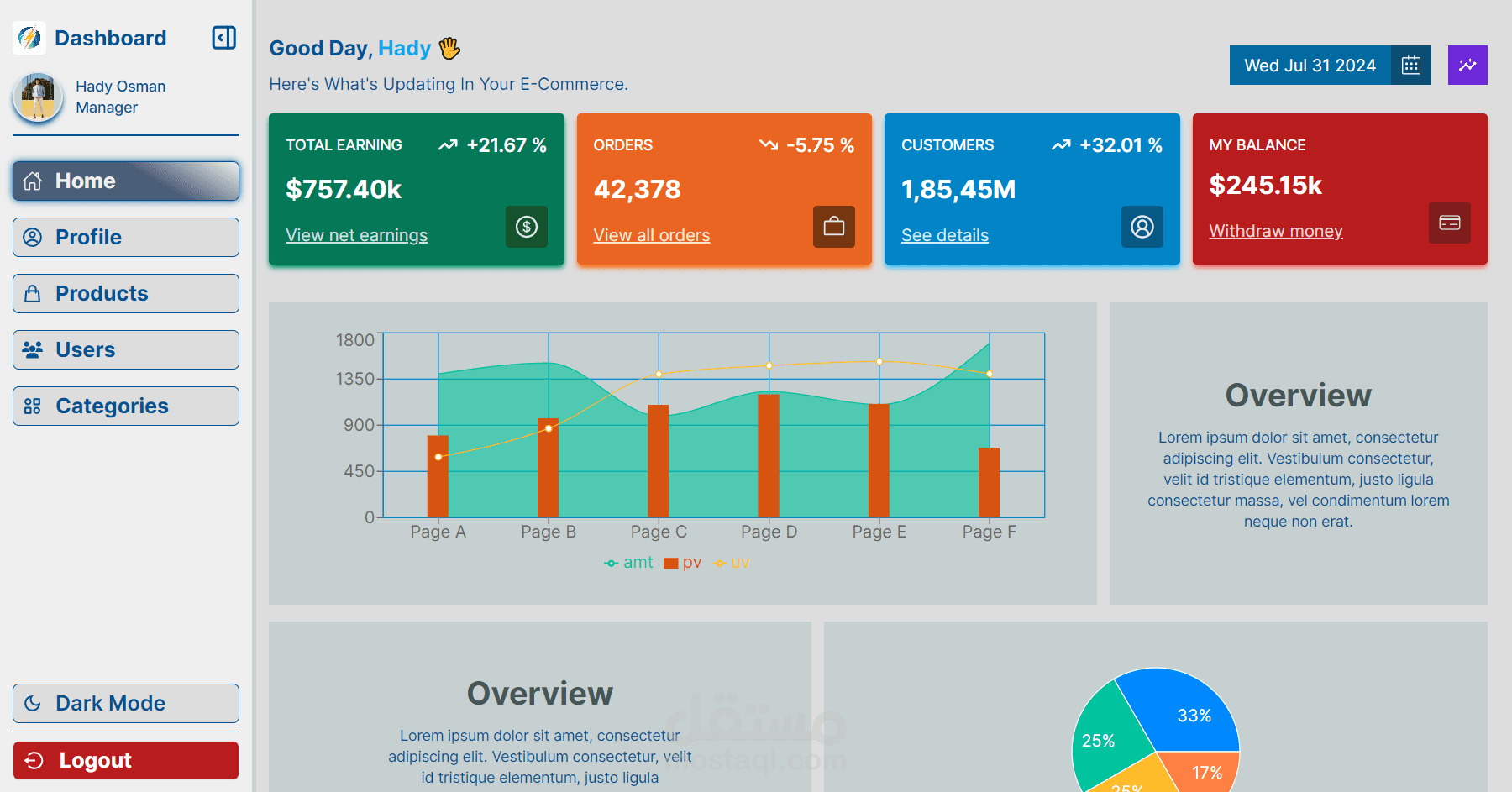1512x792 pixels.
Task: Open the Users section
Action: [x=126, y=349]
